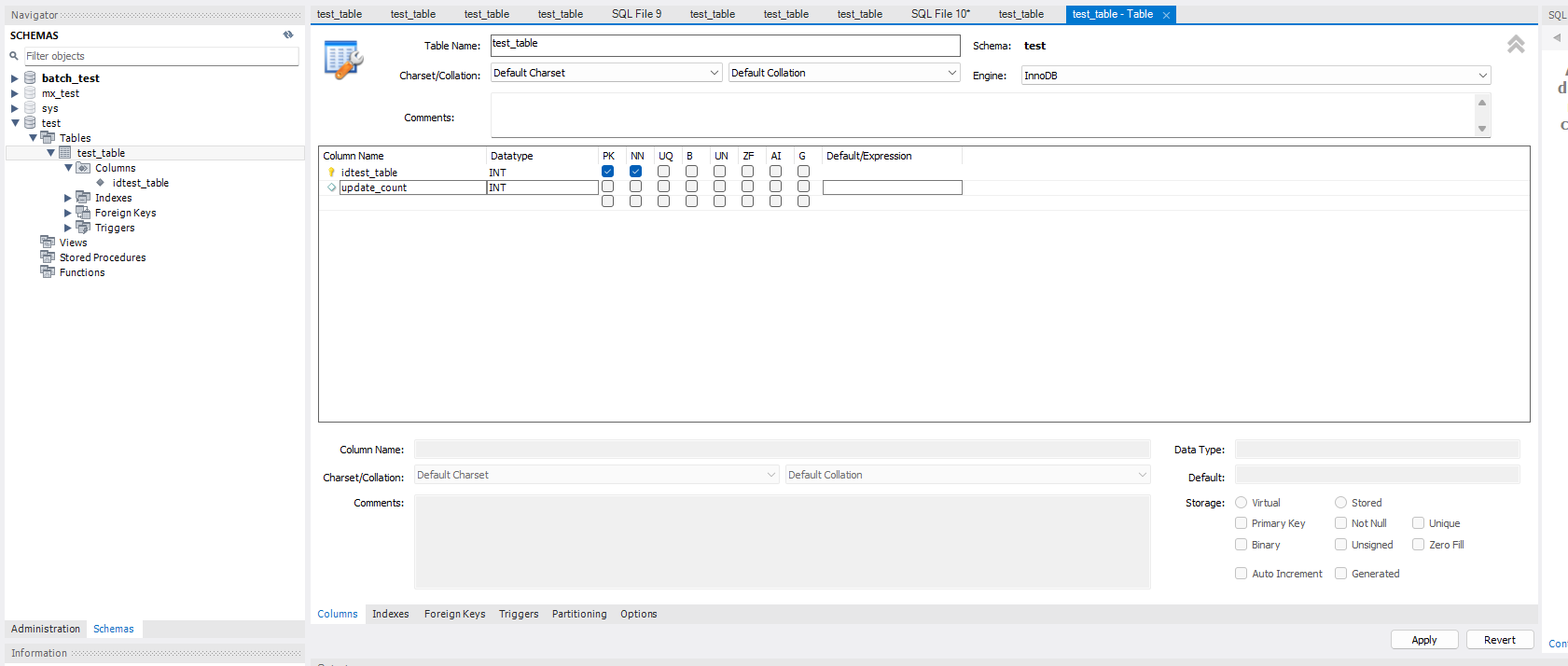Uncheck PK for idtest_table column
Viewport: 1568px width, 666px height.
point(607,172)
